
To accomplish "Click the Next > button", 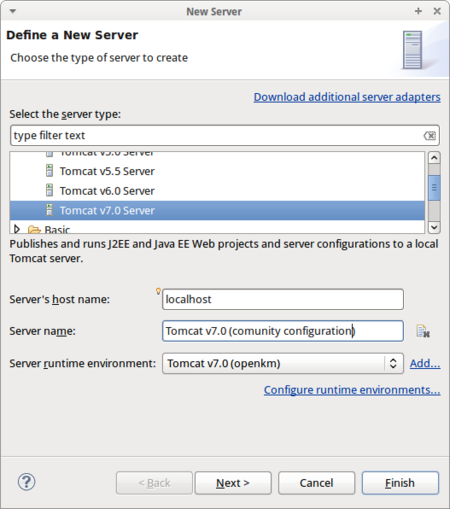I will click(233, 483).
